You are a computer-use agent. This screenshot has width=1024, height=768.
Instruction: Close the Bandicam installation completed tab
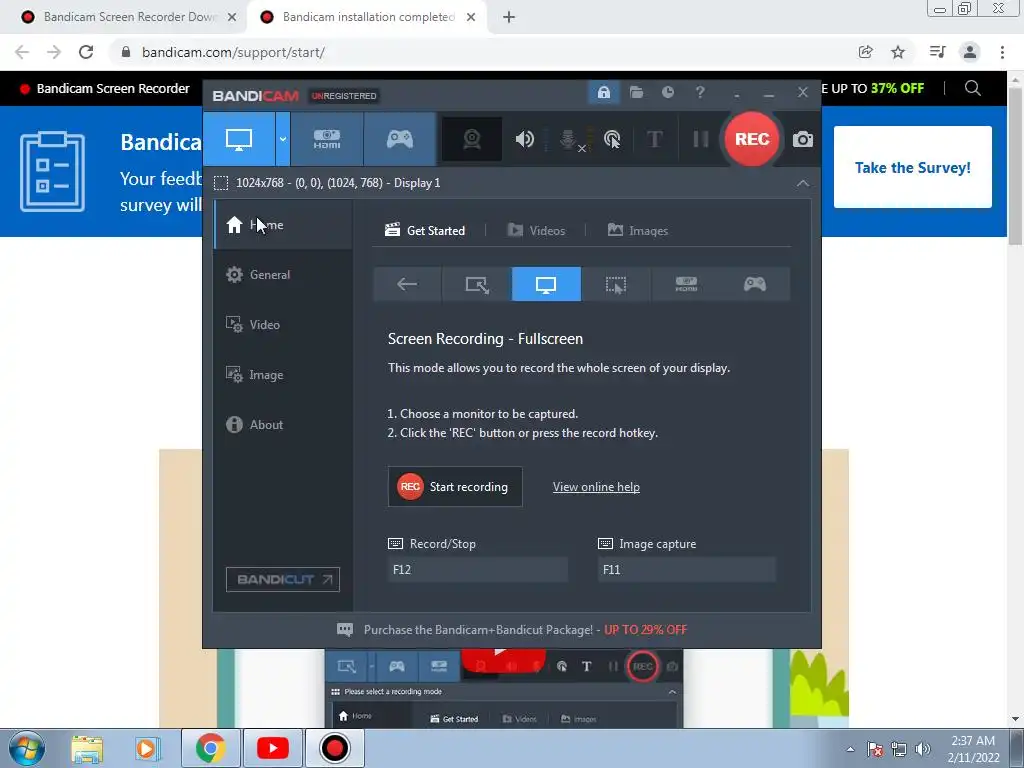(471, 17)
